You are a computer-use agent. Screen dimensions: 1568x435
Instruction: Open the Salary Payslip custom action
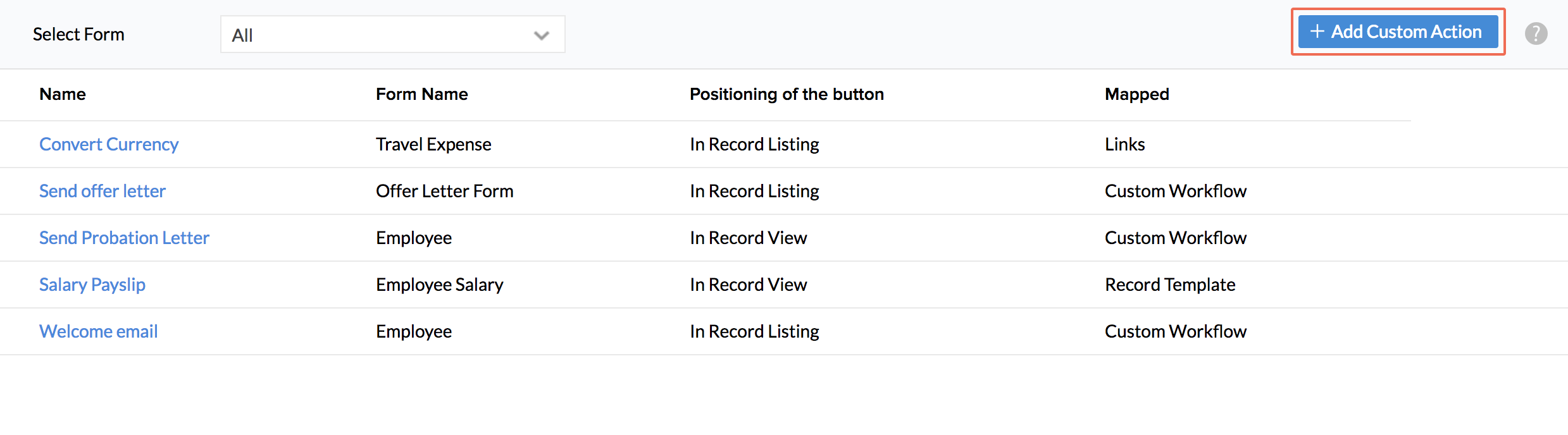click(92, 285)
